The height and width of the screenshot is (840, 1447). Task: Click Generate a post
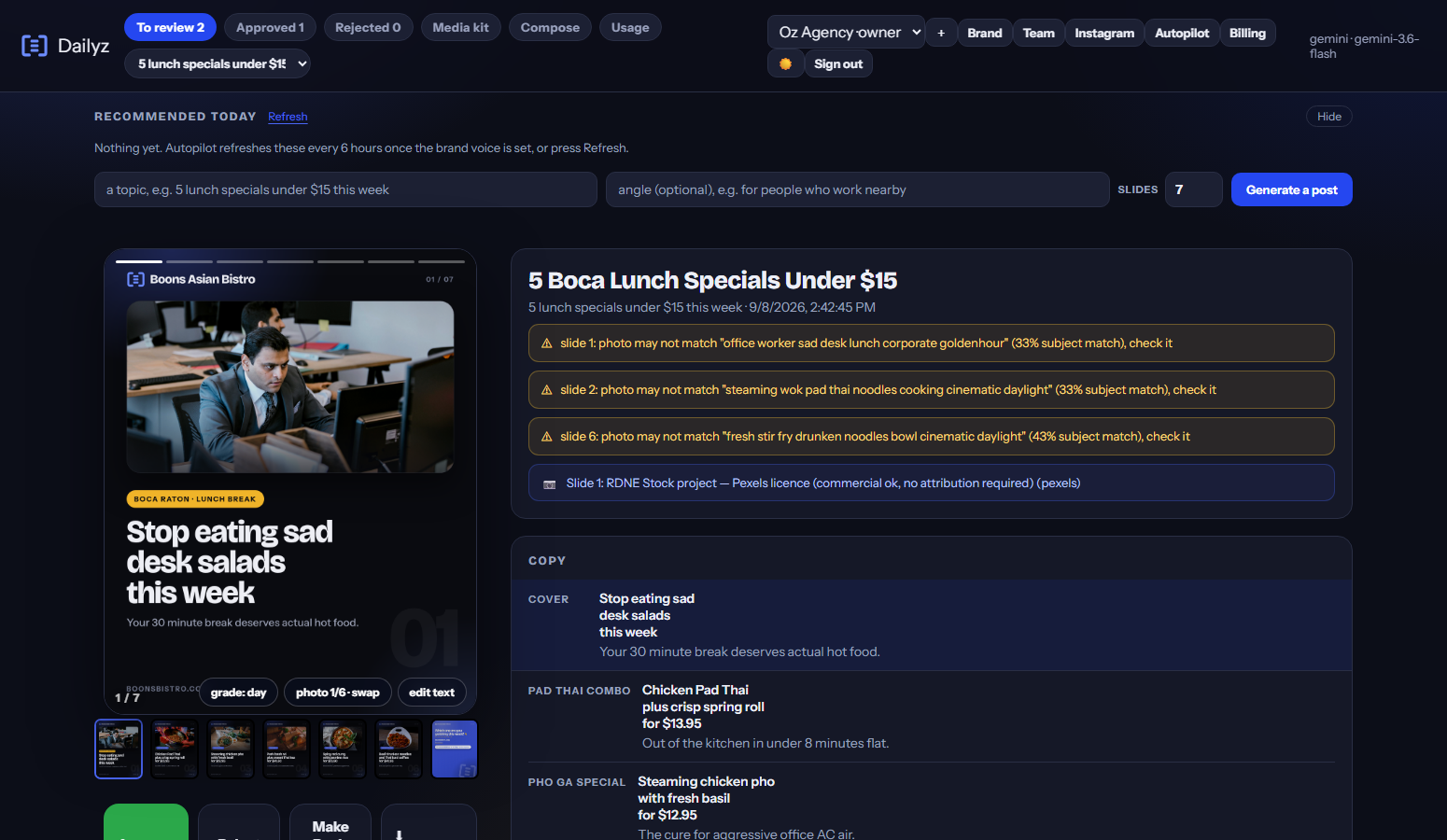tap(1292, 189)
